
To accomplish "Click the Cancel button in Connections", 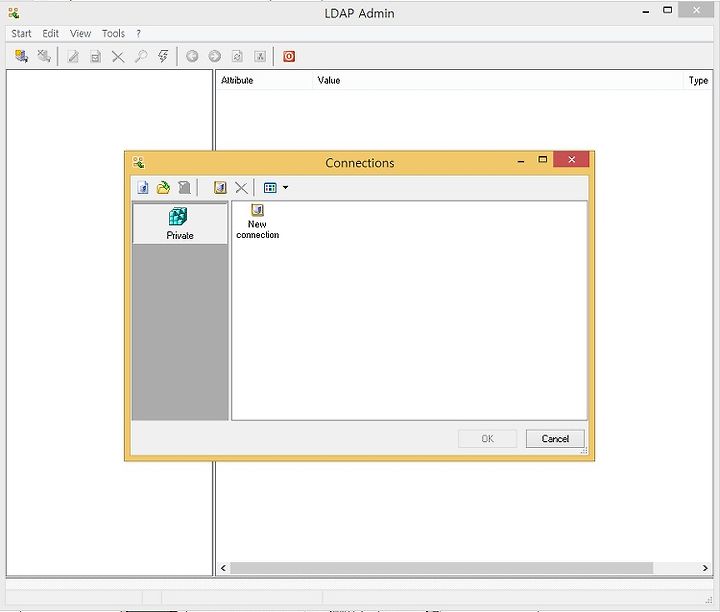I will (x=555, y=438).
